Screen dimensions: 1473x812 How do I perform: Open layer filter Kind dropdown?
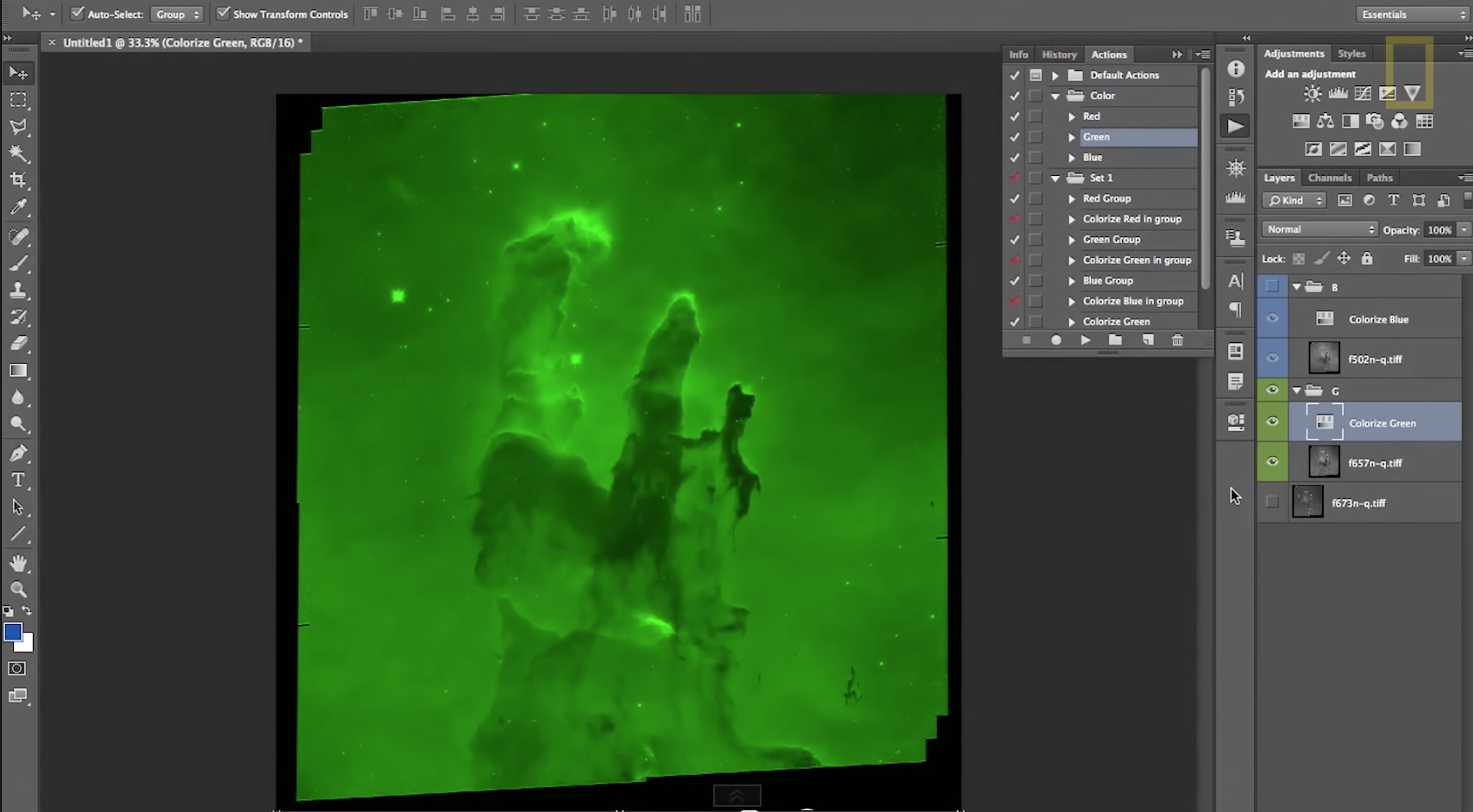[1294, 201]
